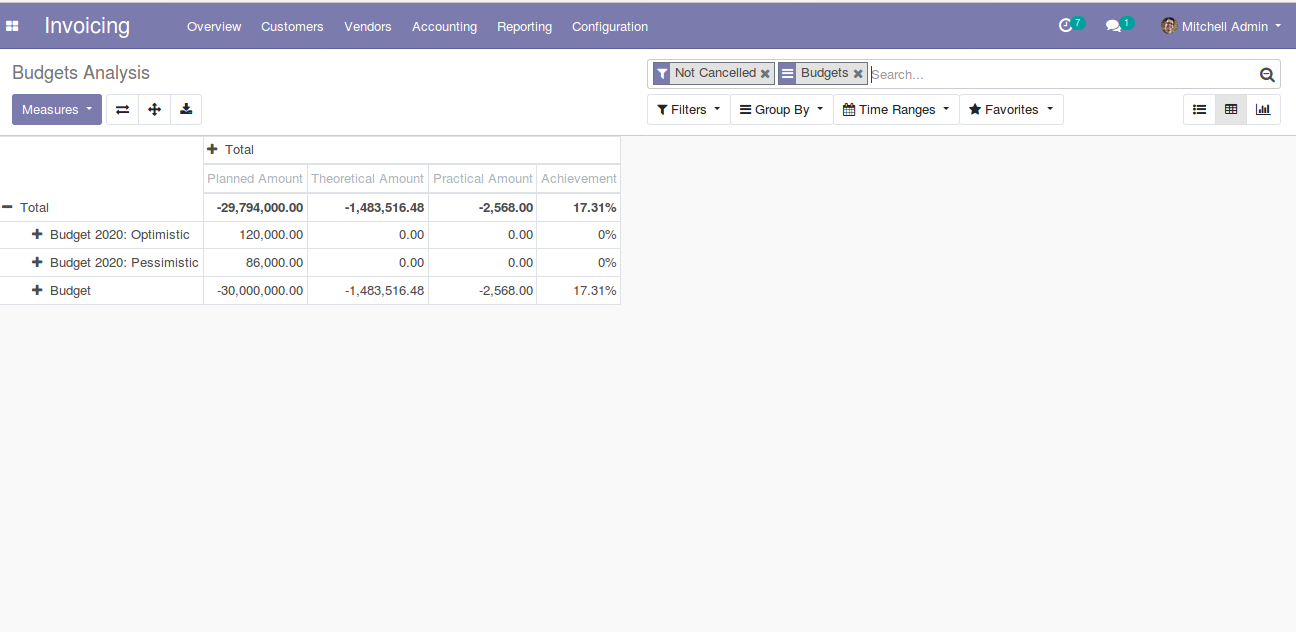The height and width of the screenshot is (632, 1296).
Task: Remove the Budgets group tag
Action: point(858,74)
